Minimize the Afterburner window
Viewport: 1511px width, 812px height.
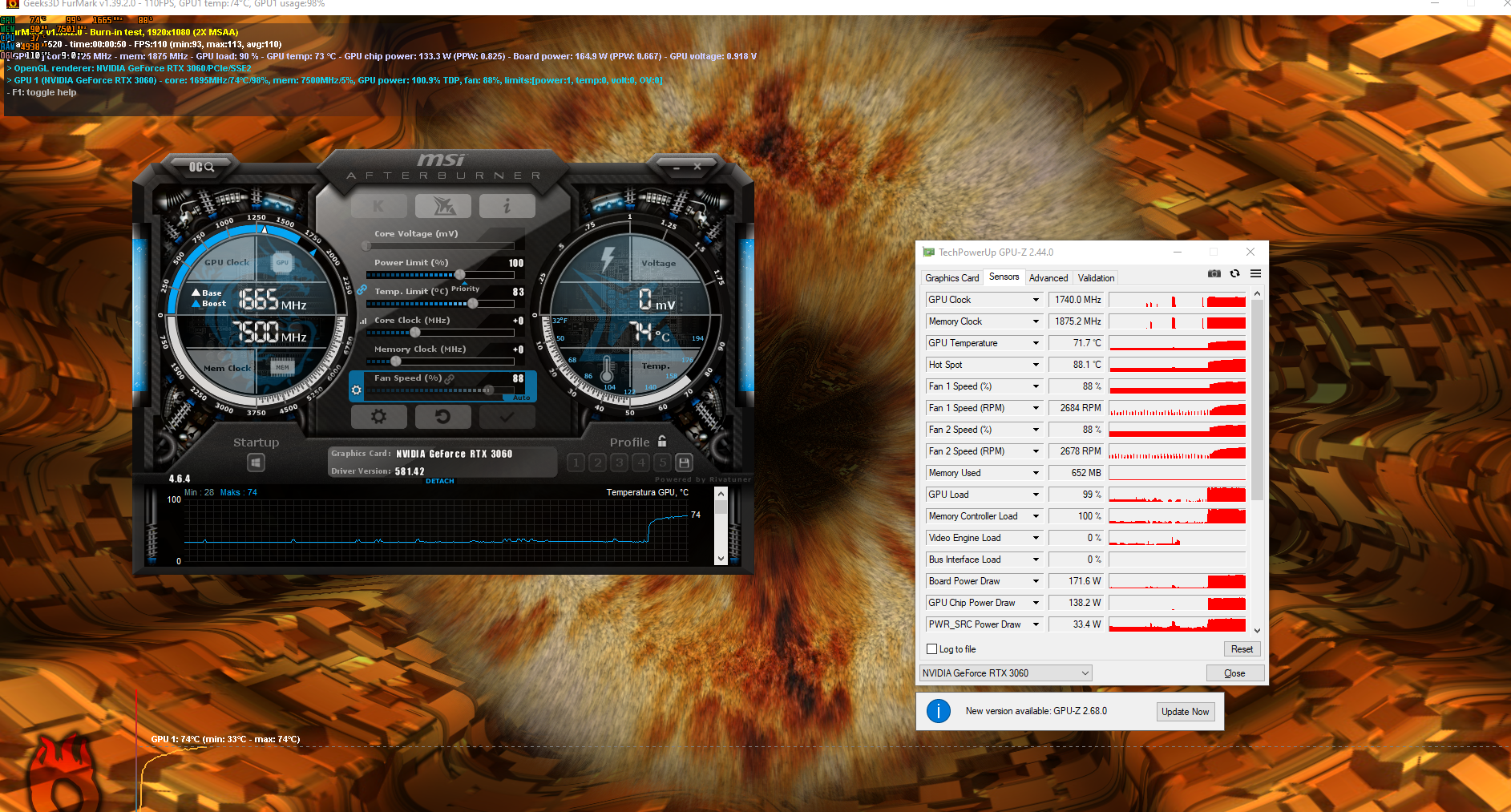[677, 168]
